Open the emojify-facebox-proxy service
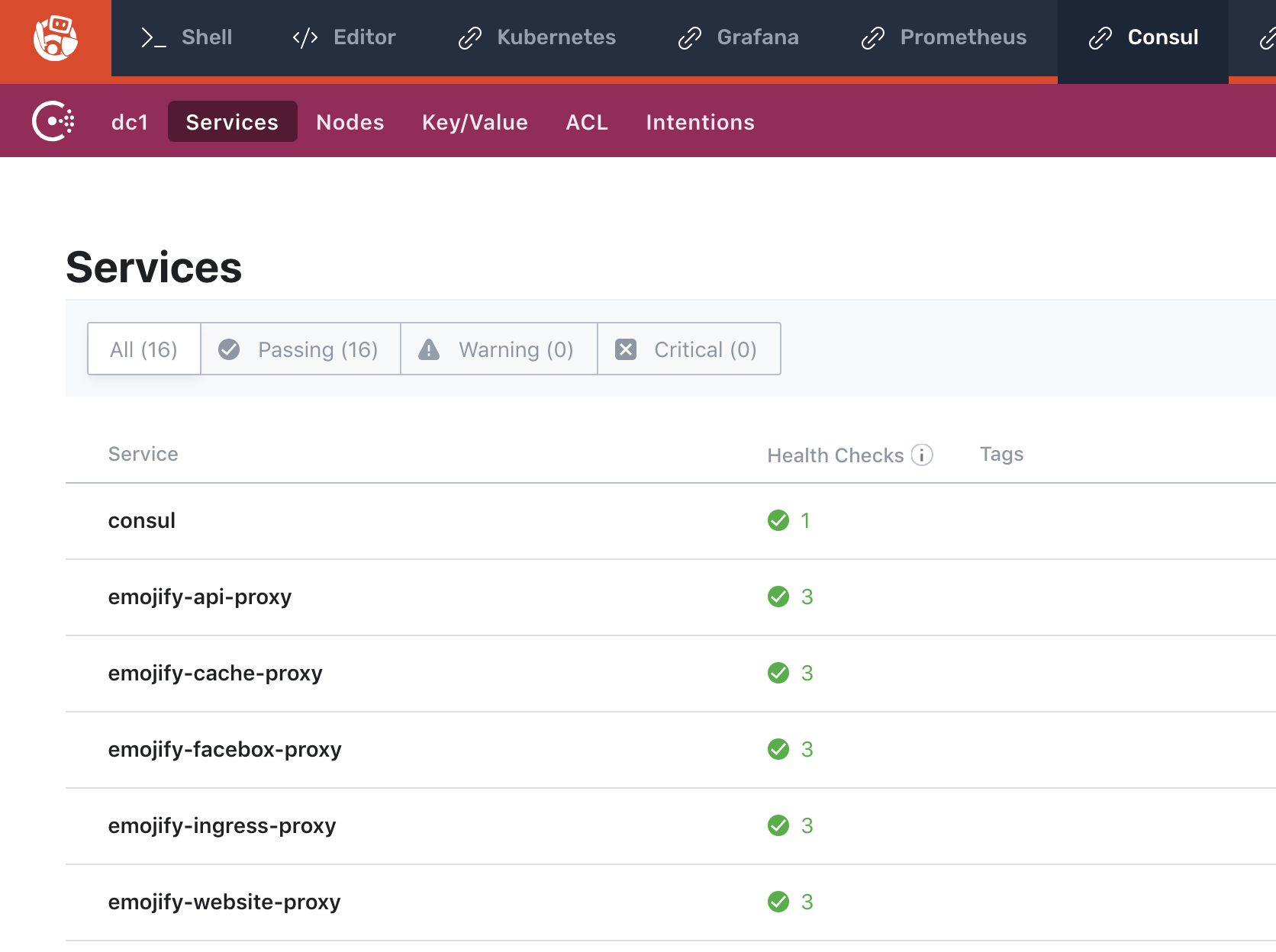 pos(225,749)
